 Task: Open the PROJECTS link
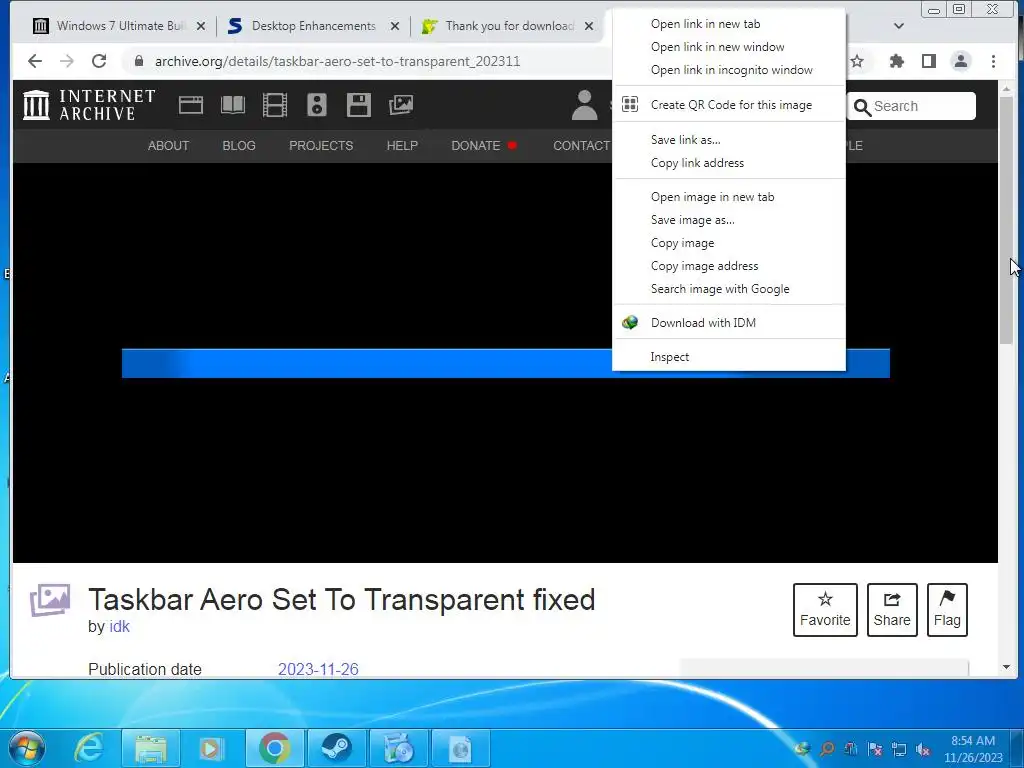click(321, 146)
